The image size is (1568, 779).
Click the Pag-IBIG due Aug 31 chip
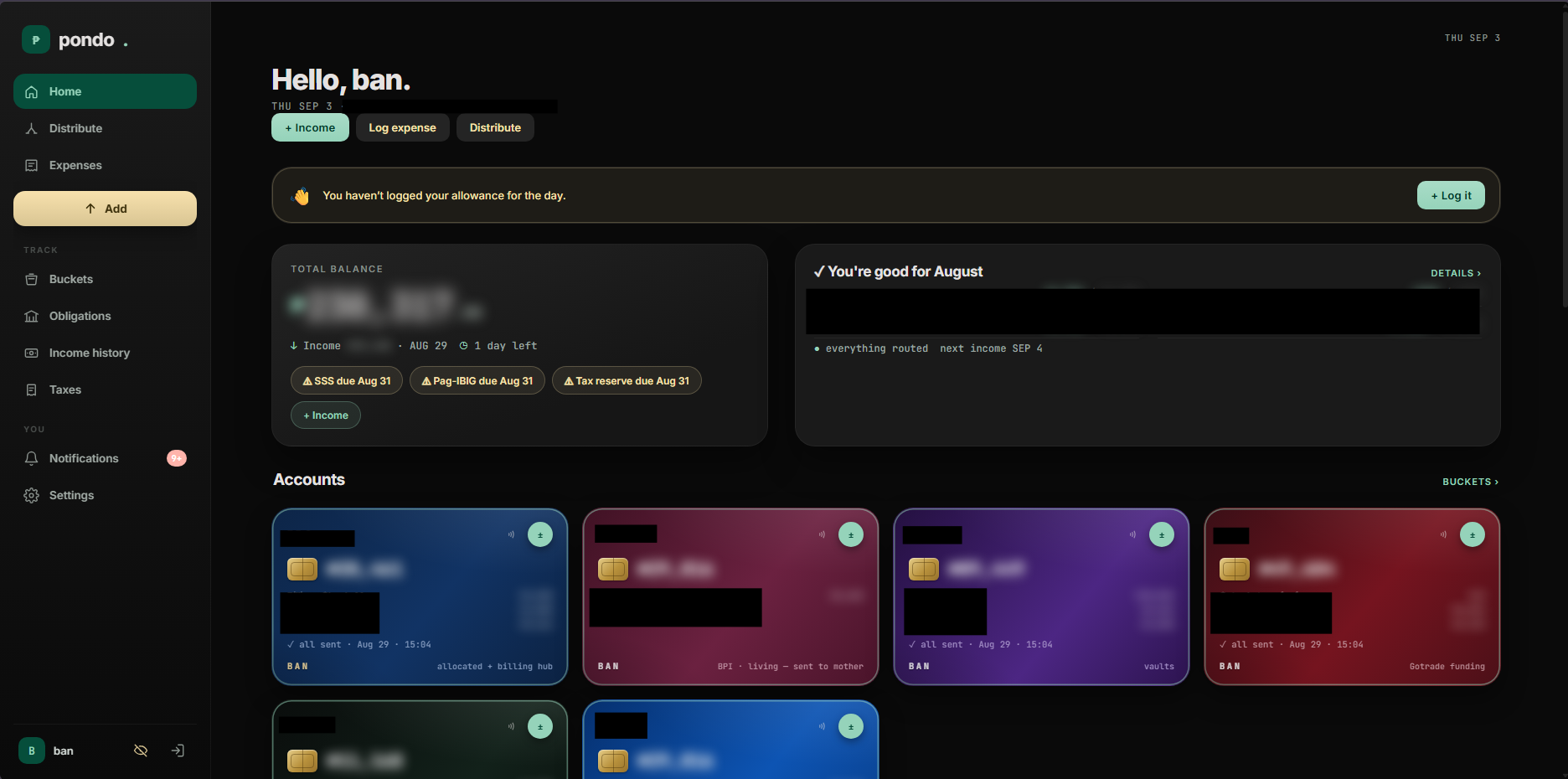(x=477, y=380)
